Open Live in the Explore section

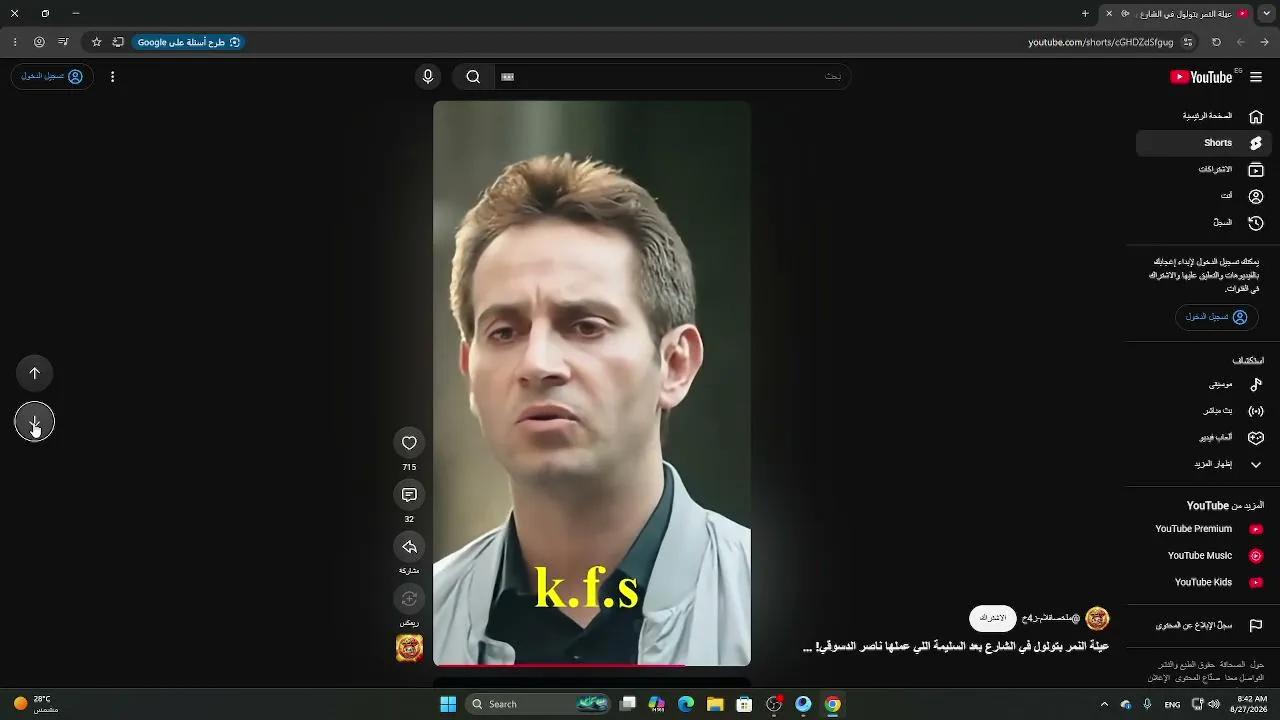click(1202, 411)
